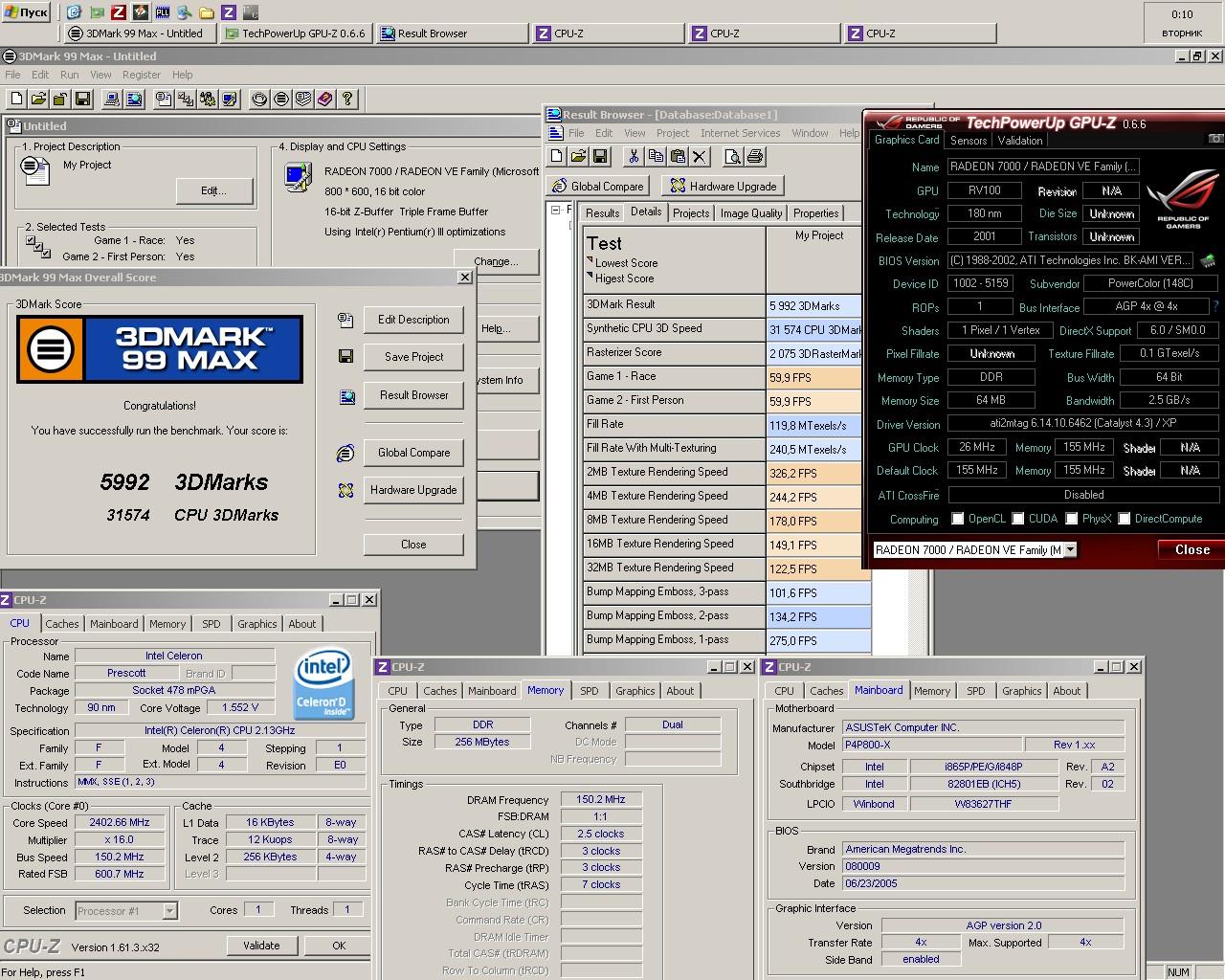Click Edit Description button in score dialog

[413, 320]
